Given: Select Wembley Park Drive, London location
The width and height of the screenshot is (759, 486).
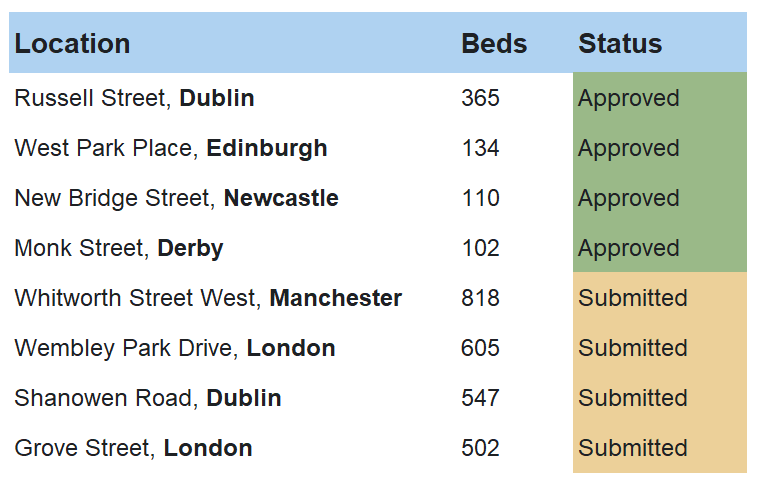Looking at the screenshot, I should click(x=175, y=348).
